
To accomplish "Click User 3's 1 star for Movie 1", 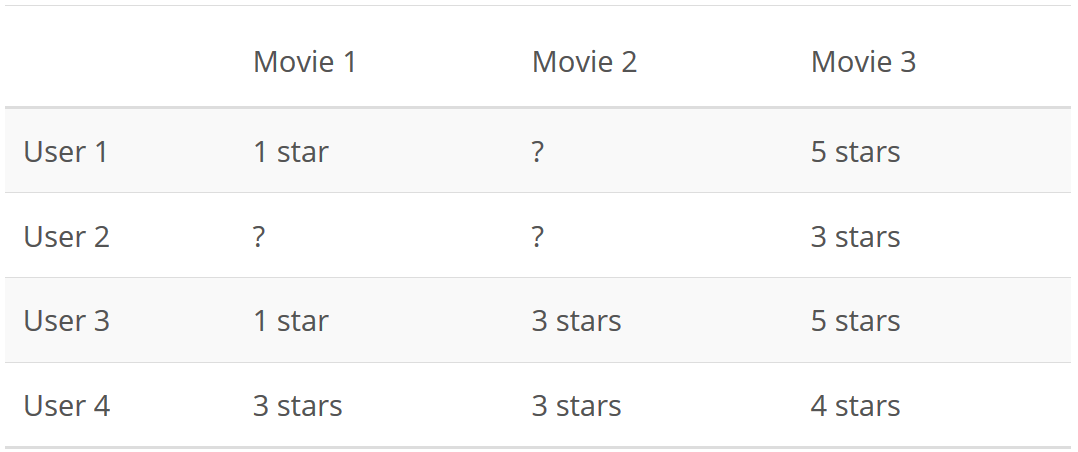I will (291, 321).
